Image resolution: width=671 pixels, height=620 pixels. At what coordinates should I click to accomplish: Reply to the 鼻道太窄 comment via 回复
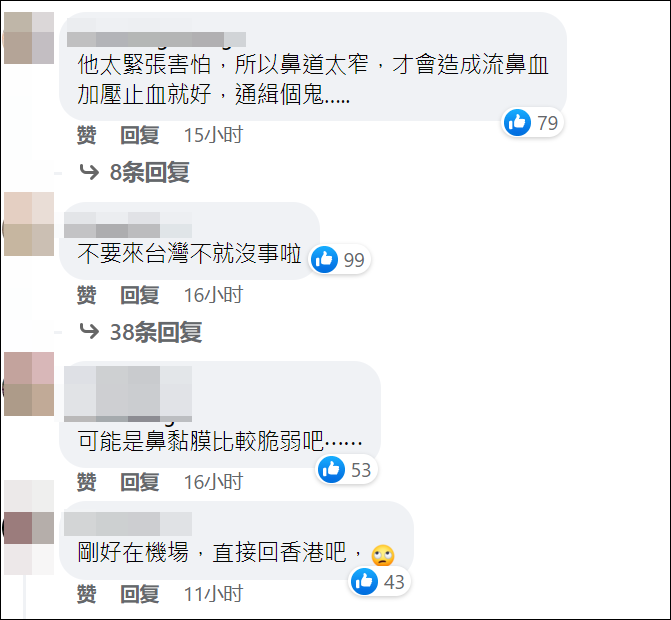[x=140, y=135]
